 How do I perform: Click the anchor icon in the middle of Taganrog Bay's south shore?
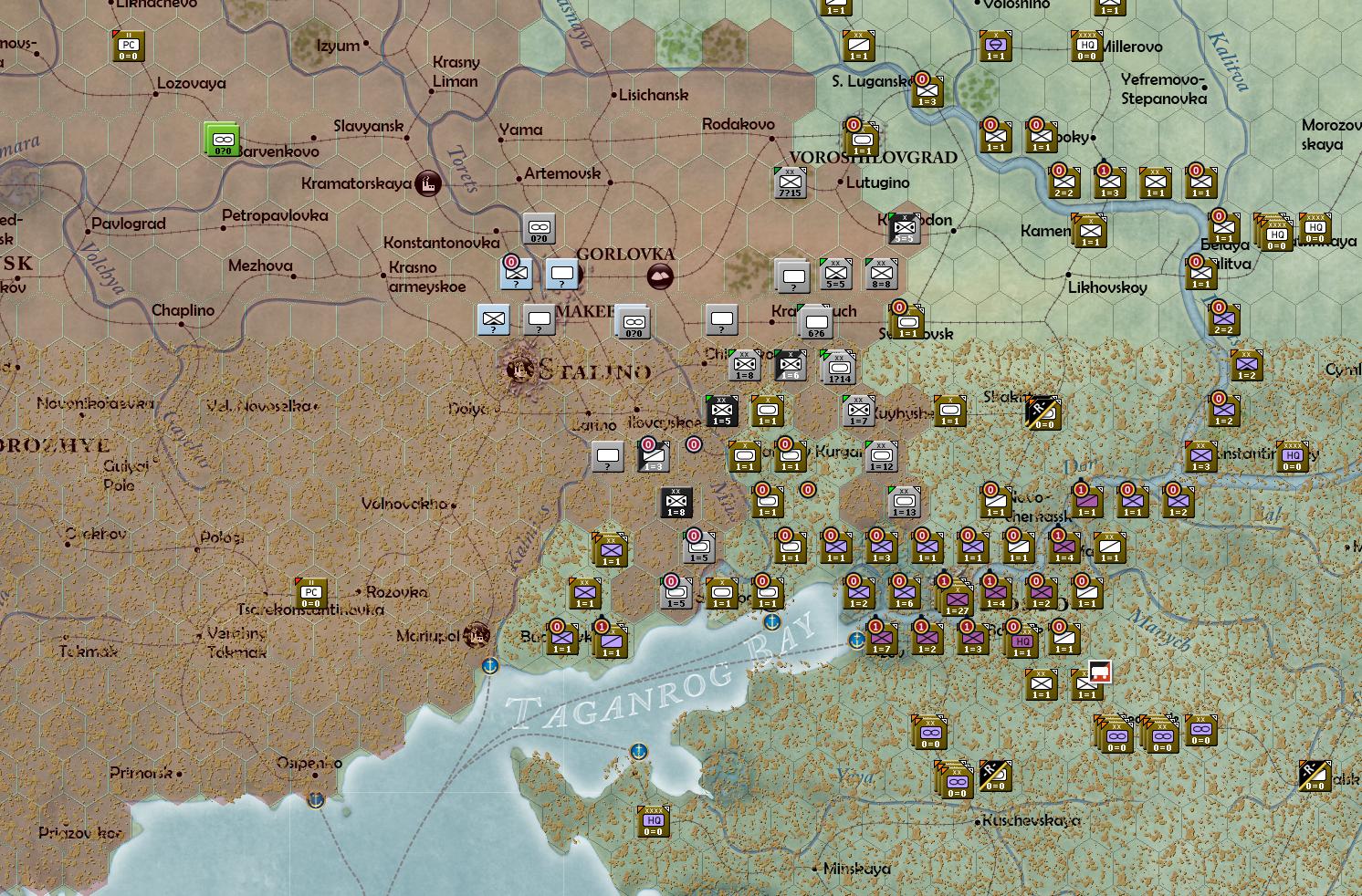tap(638, 752)
